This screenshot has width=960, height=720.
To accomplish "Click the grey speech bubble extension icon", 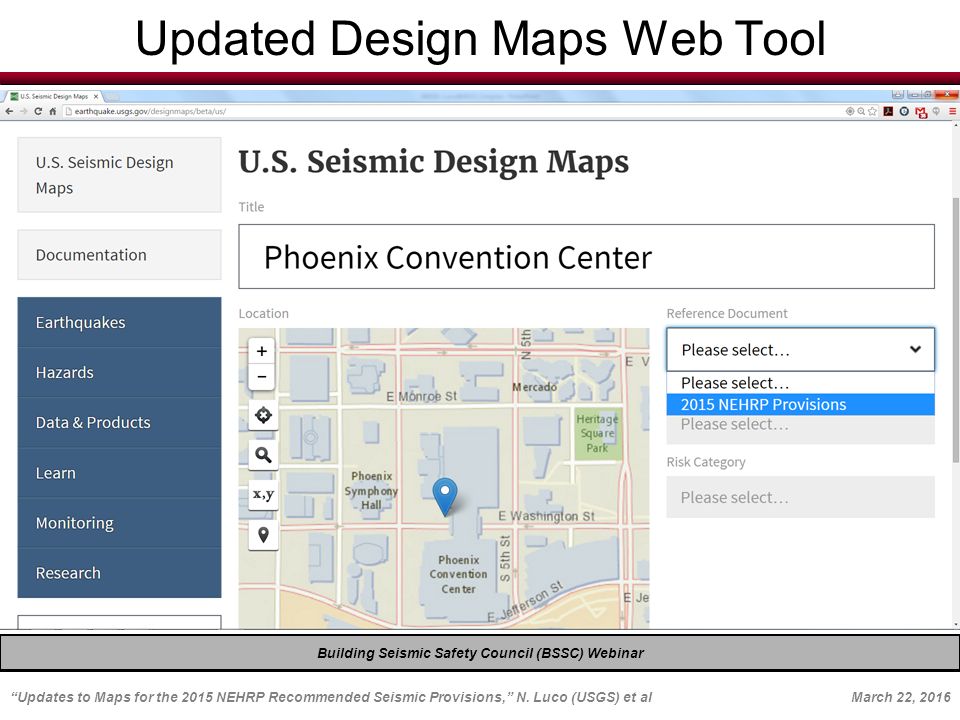I will tap(936, 111).
